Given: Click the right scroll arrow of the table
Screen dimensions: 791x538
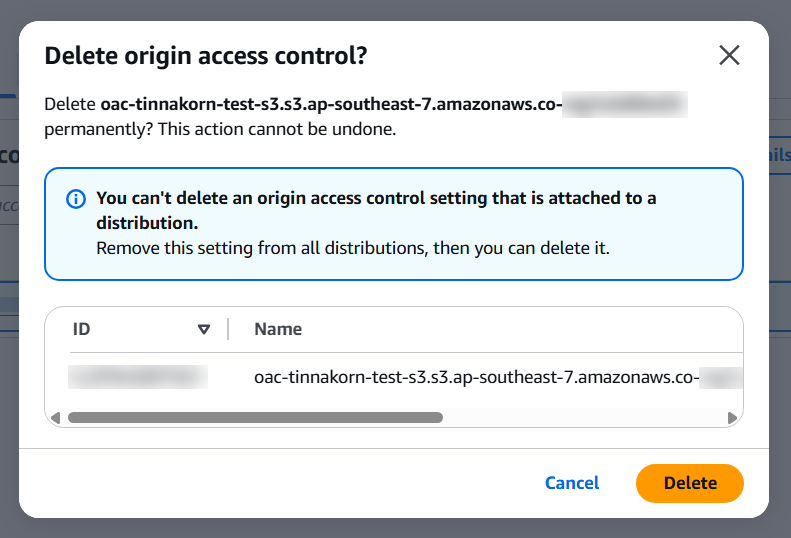Looking at the screenshot, I should (x=732, y=417).
